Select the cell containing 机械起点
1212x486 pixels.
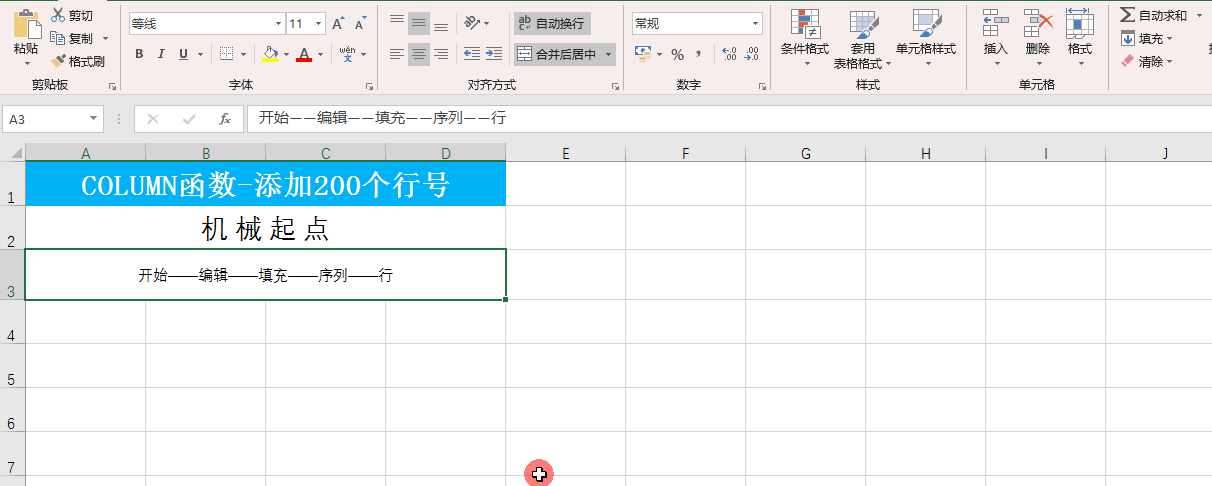(265, 228)
